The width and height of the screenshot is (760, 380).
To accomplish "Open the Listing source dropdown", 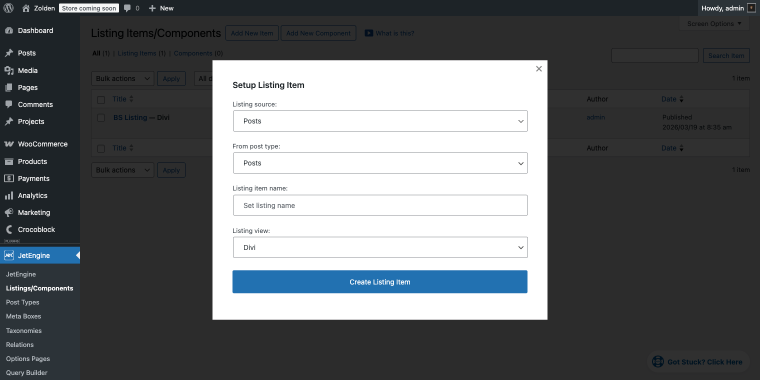I will 380,121.
